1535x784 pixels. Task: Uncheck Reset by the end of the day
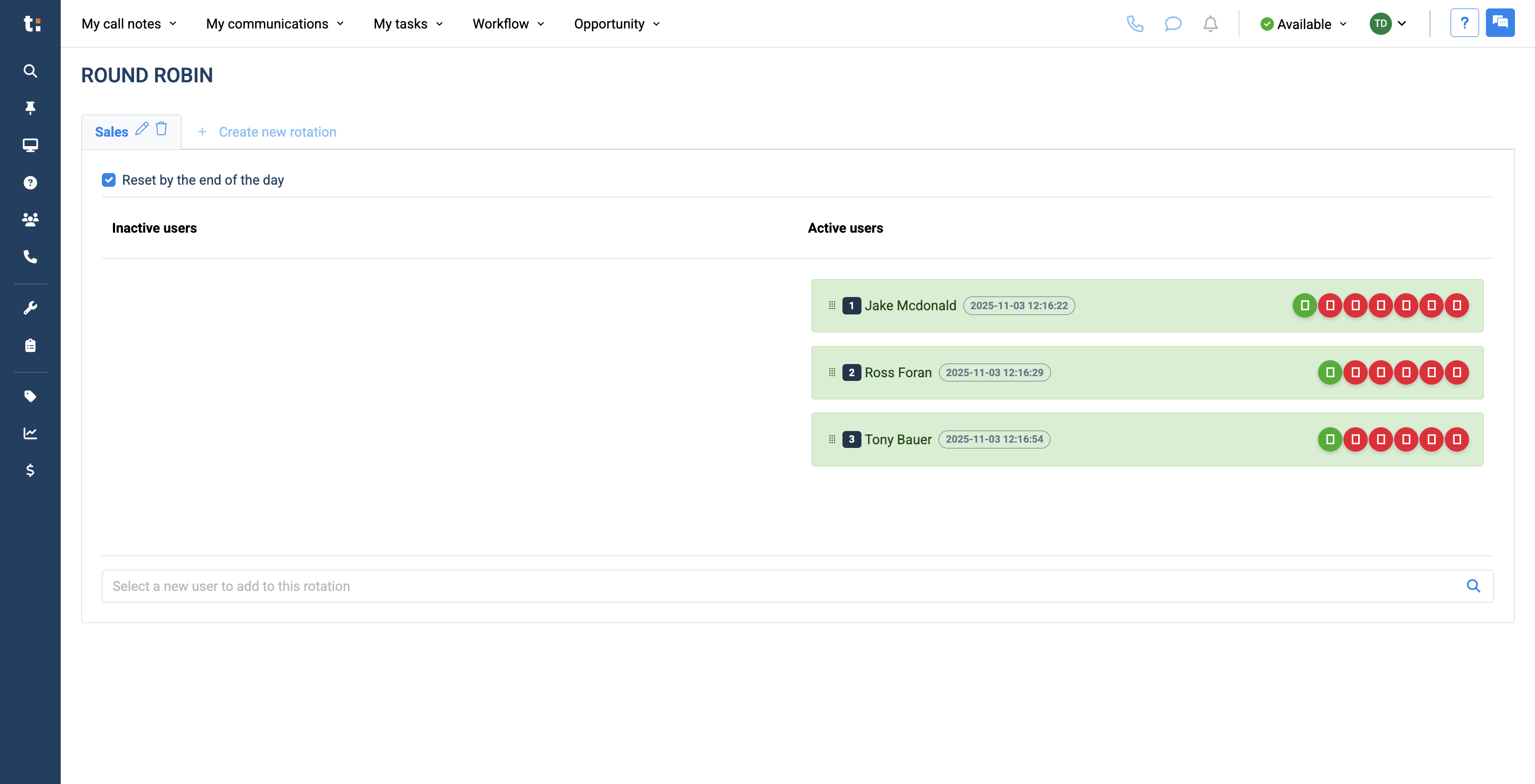(108, 180)
